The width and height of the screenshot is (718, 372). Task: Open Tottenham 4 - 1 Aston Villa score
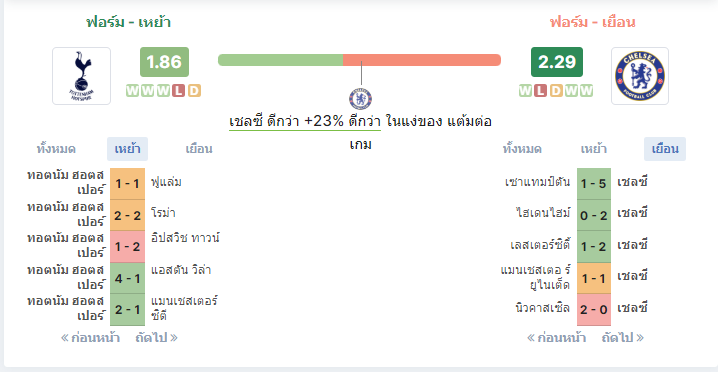pos(128,278)
